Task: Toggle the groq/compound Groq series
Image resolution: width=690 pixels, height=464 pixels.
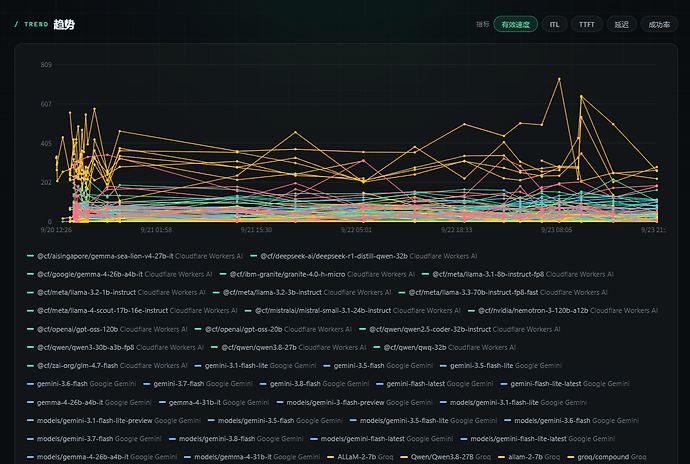Action: click(607, 457)
